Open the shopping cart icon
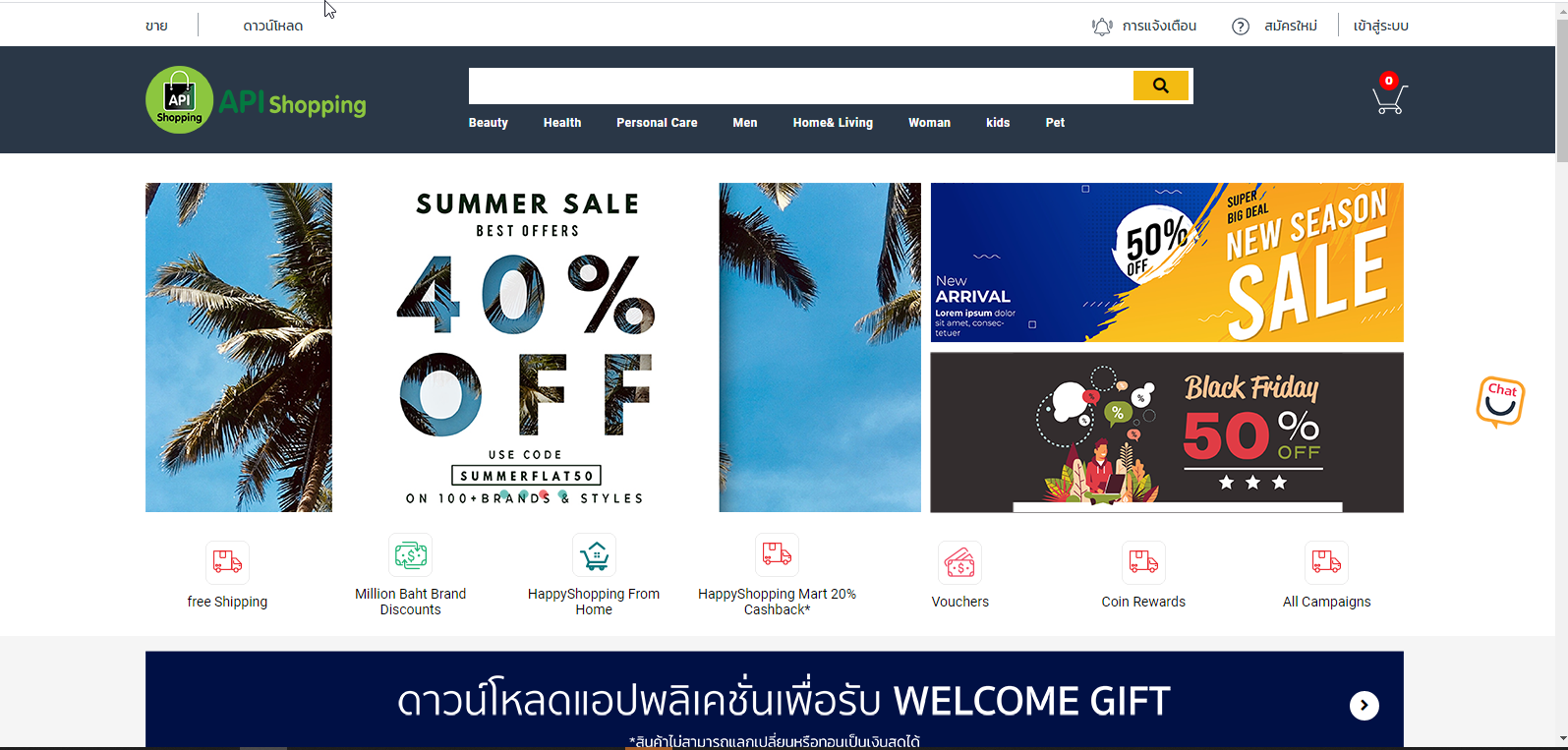The width and height of the screenshot is (1568, 750). pos(1389,95)
